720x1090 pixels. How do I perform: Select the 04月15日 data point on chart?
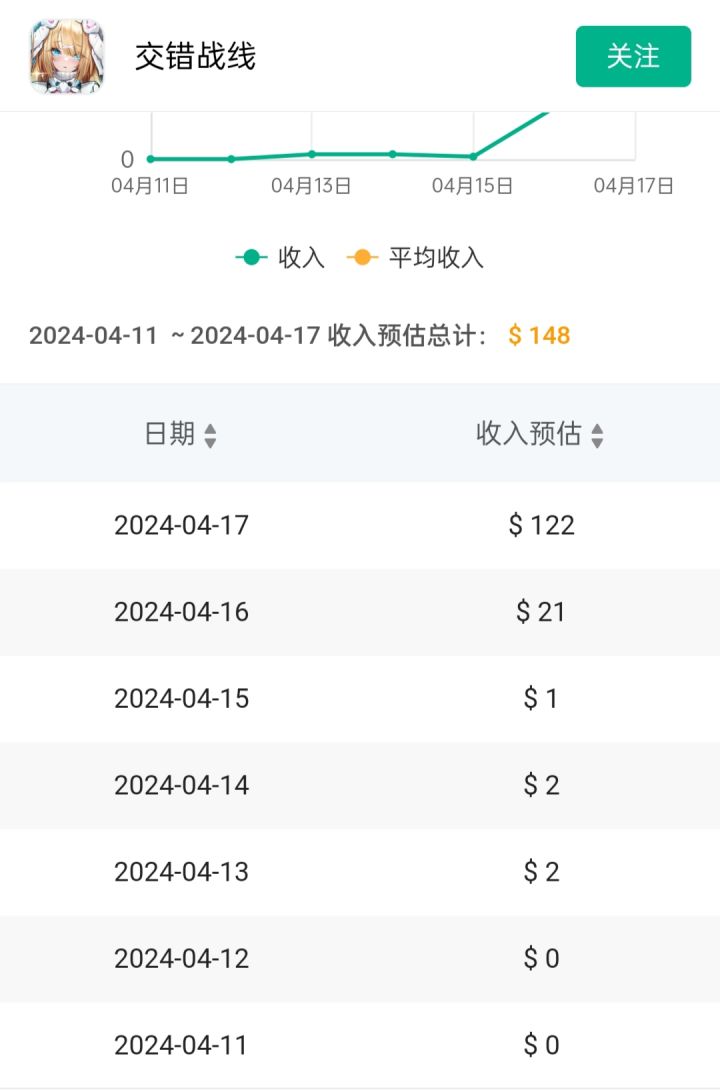tap(473, 156)
